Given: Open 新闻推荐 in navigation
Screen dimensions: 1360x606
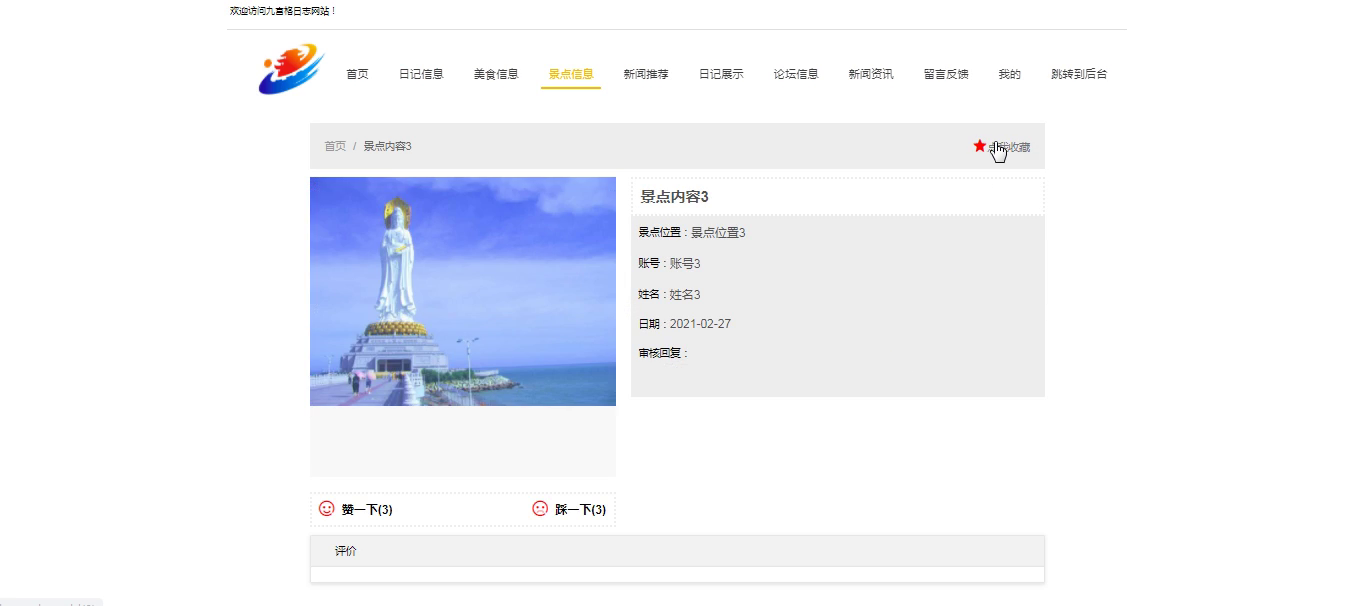Looking at the screenshot, I should [x=646, y=74].
